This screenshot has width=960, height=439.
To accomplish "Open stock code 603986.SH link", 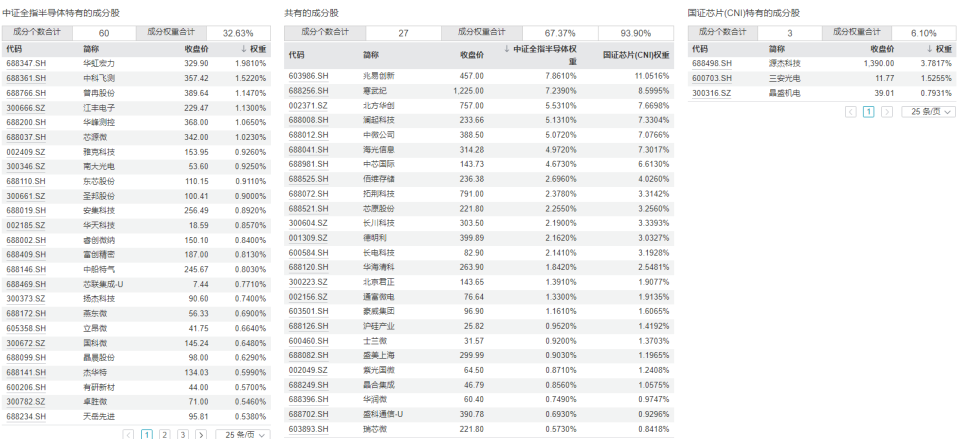I will point(309,76).
